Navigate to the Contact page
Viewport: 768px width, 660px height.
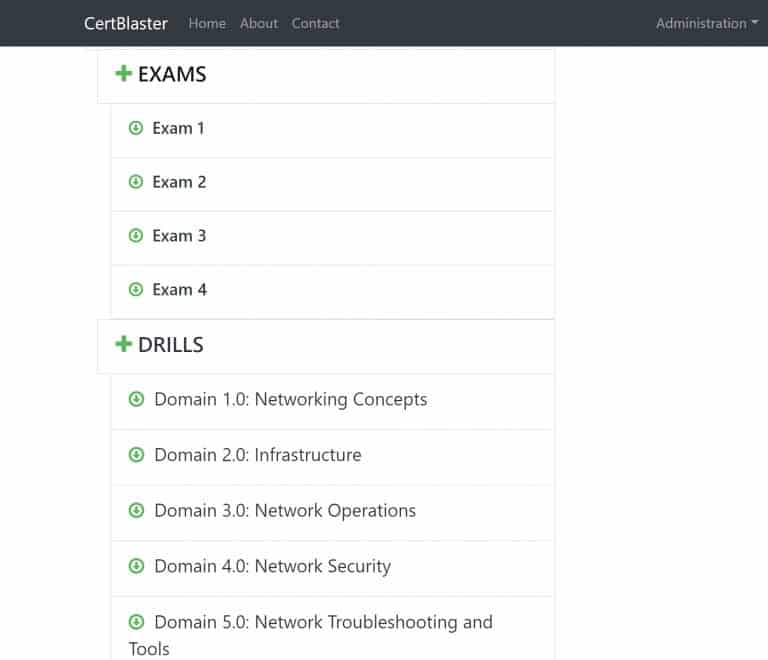click(x=315, y=23)
